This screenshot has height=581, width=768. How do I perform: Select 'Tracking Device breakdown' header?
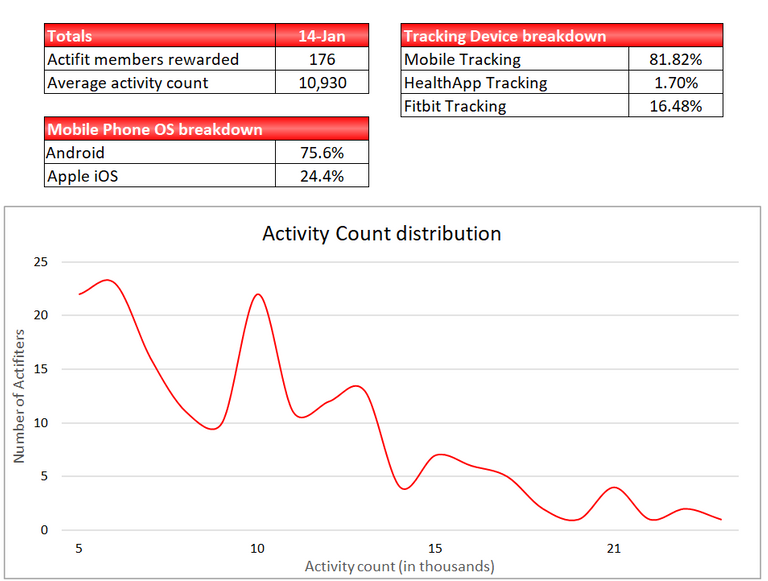561,35
